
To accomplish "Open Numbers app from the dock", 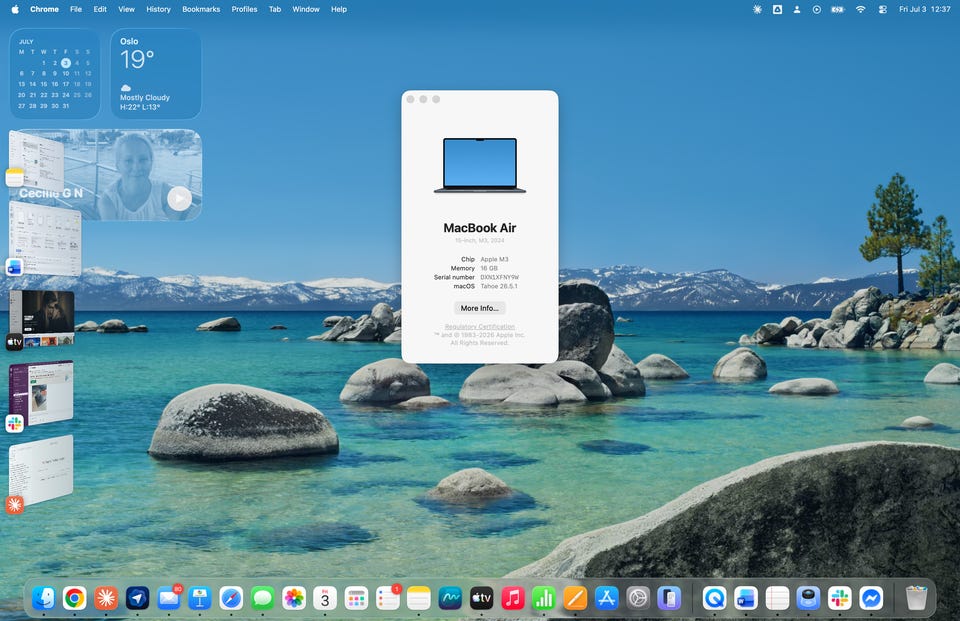I will coord(544,598).
